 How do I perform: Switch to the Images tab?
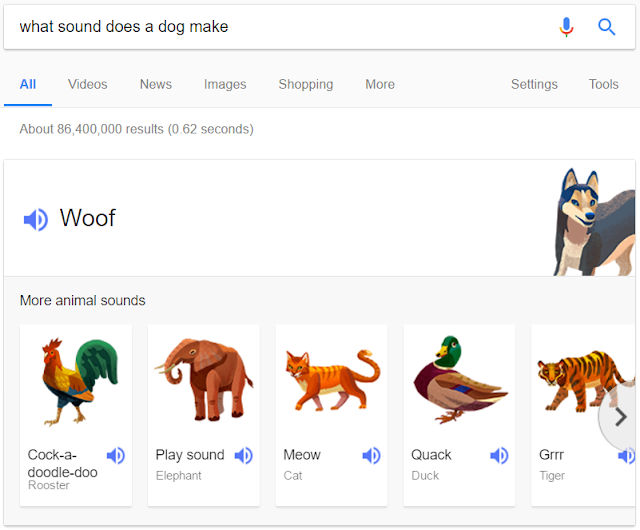225,84
